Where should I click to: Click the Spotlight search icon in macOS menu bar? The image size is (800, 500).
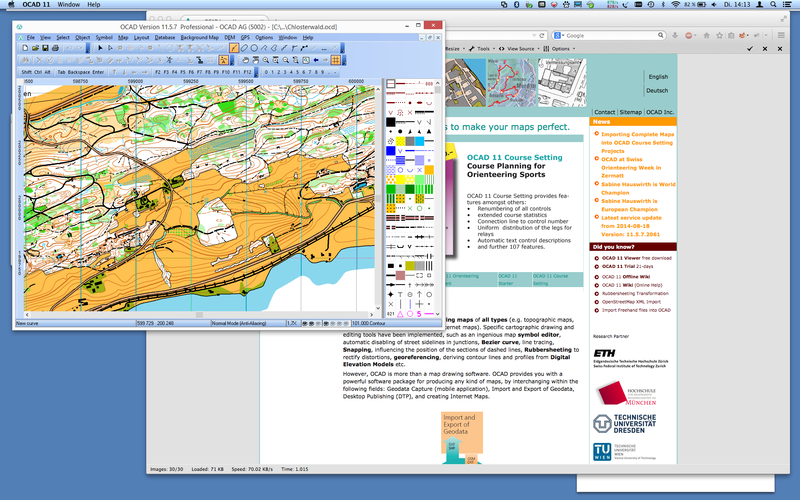pyautogui.click(x=774, y=4)
